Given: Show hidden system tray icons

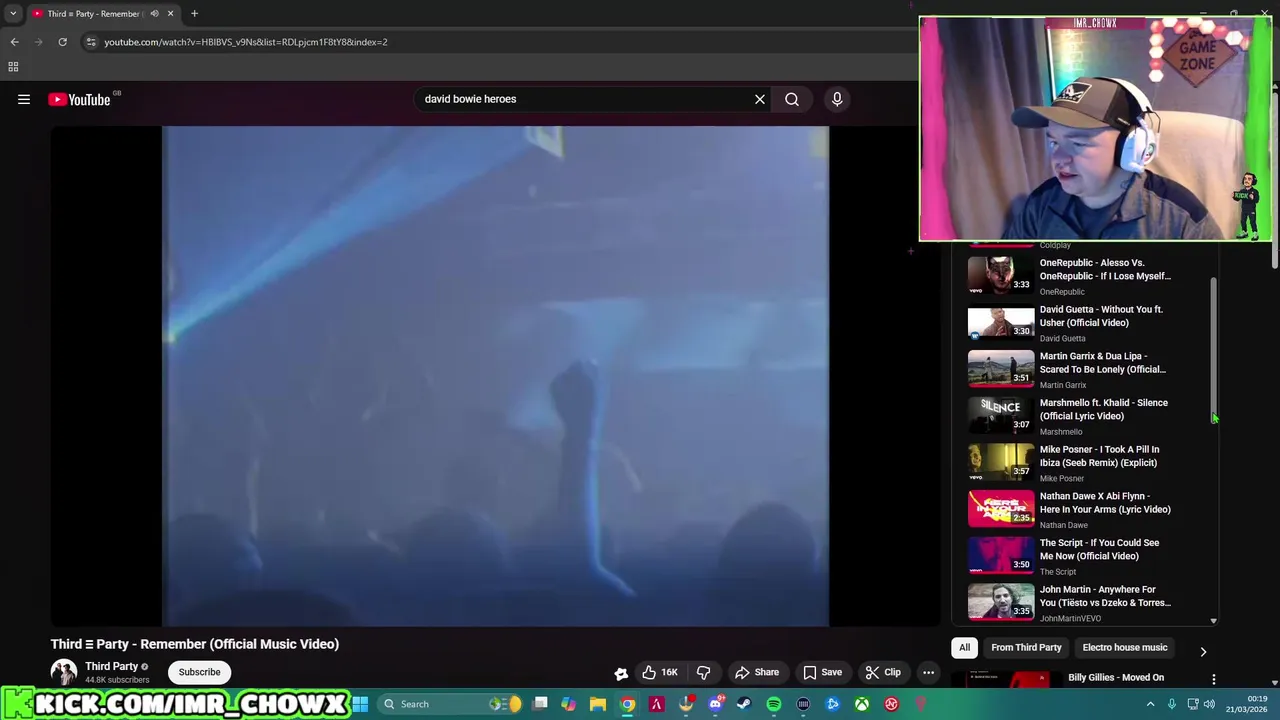Looking at the screenshot, I should [x=1150, y=704].
